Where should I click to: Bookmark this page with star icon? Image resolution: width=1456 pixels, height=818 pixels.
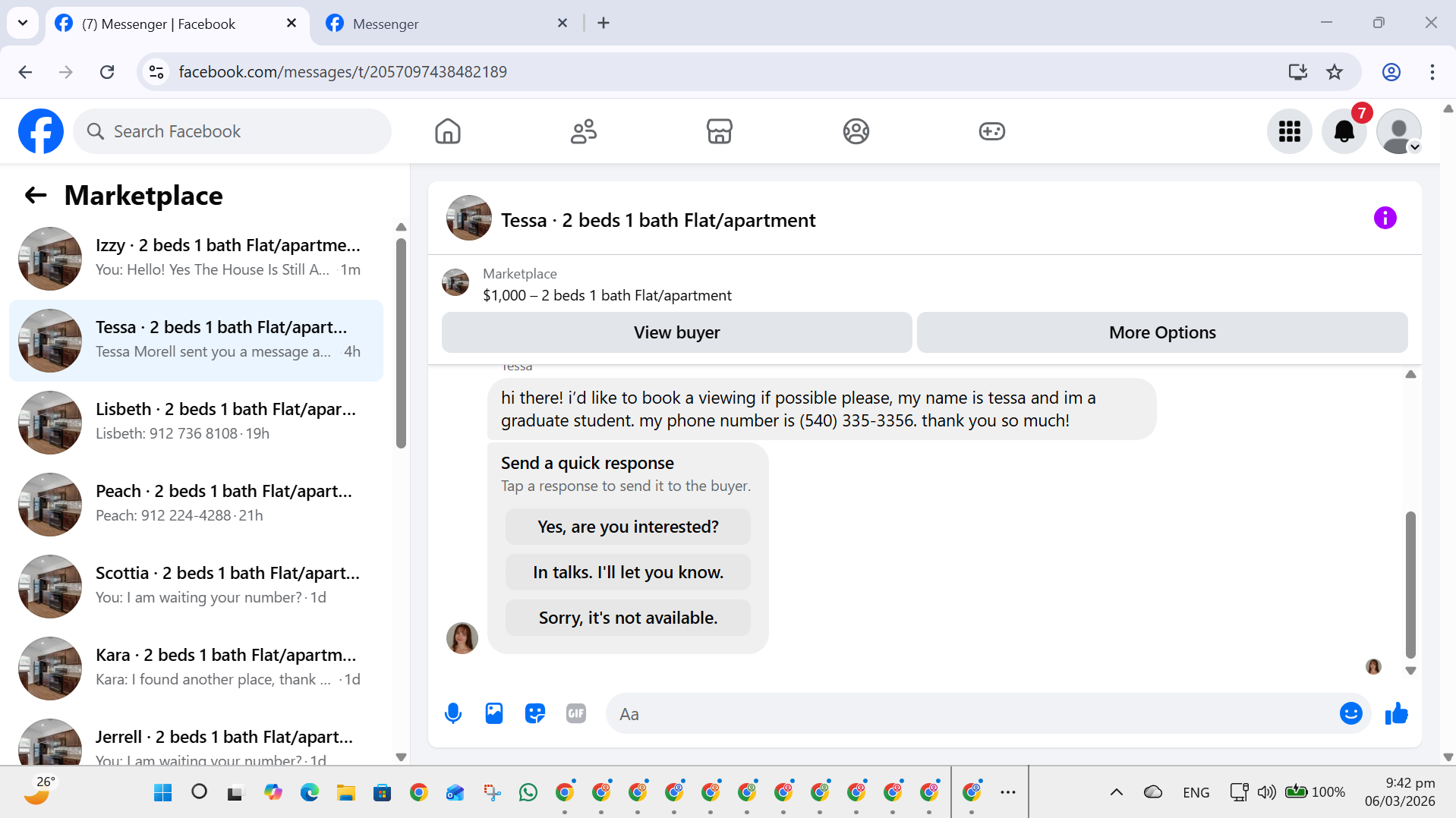pos(1334,71)
